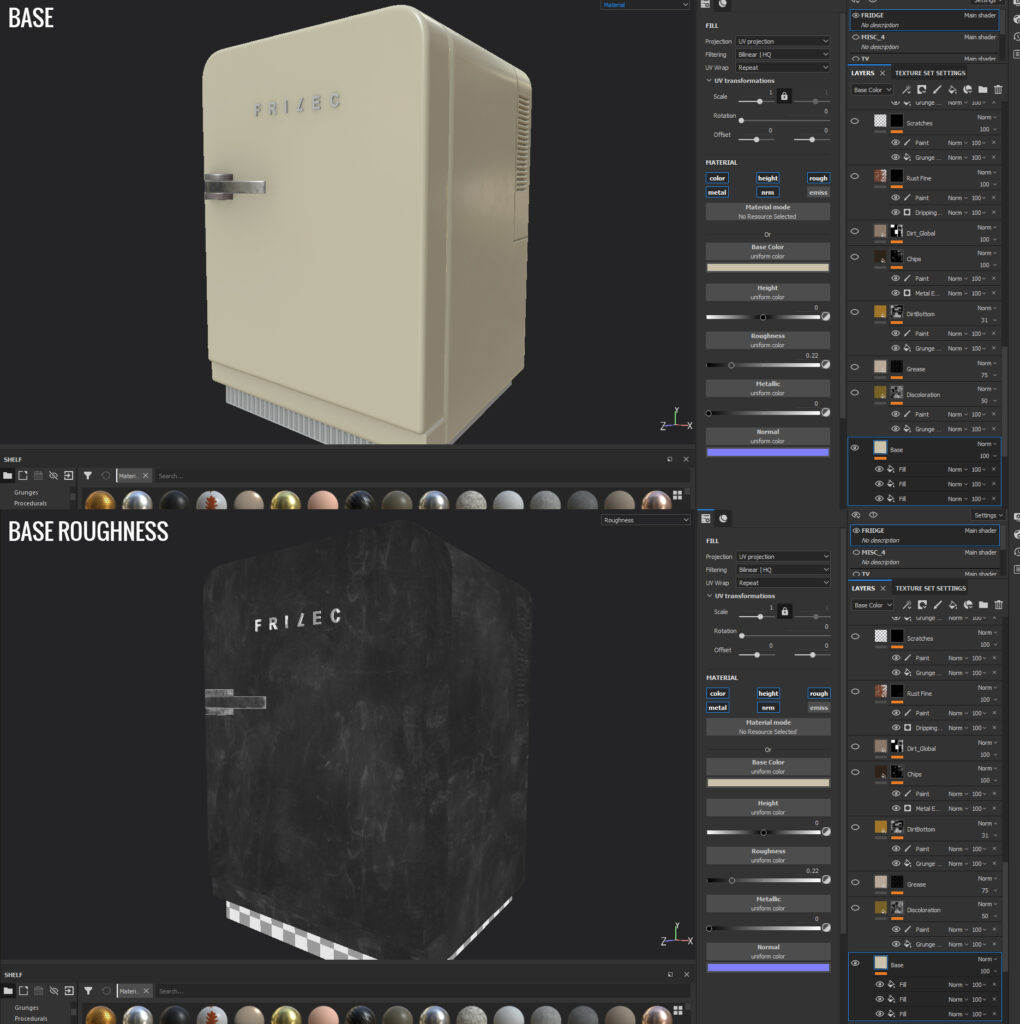This screenshot has height=1024, width=1020.
Task: Open the Roughness viewport mode dropdown
Action: tap(645, 520)
